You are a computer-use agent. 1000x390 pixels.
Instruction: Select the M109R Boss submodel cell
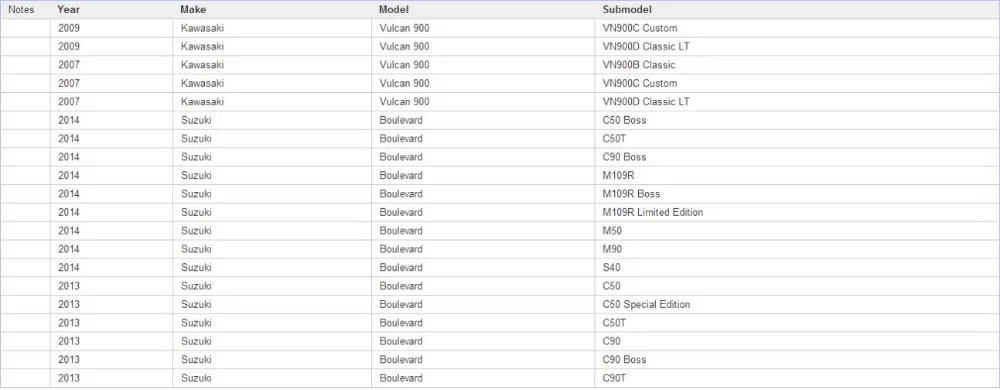point(797,194)
